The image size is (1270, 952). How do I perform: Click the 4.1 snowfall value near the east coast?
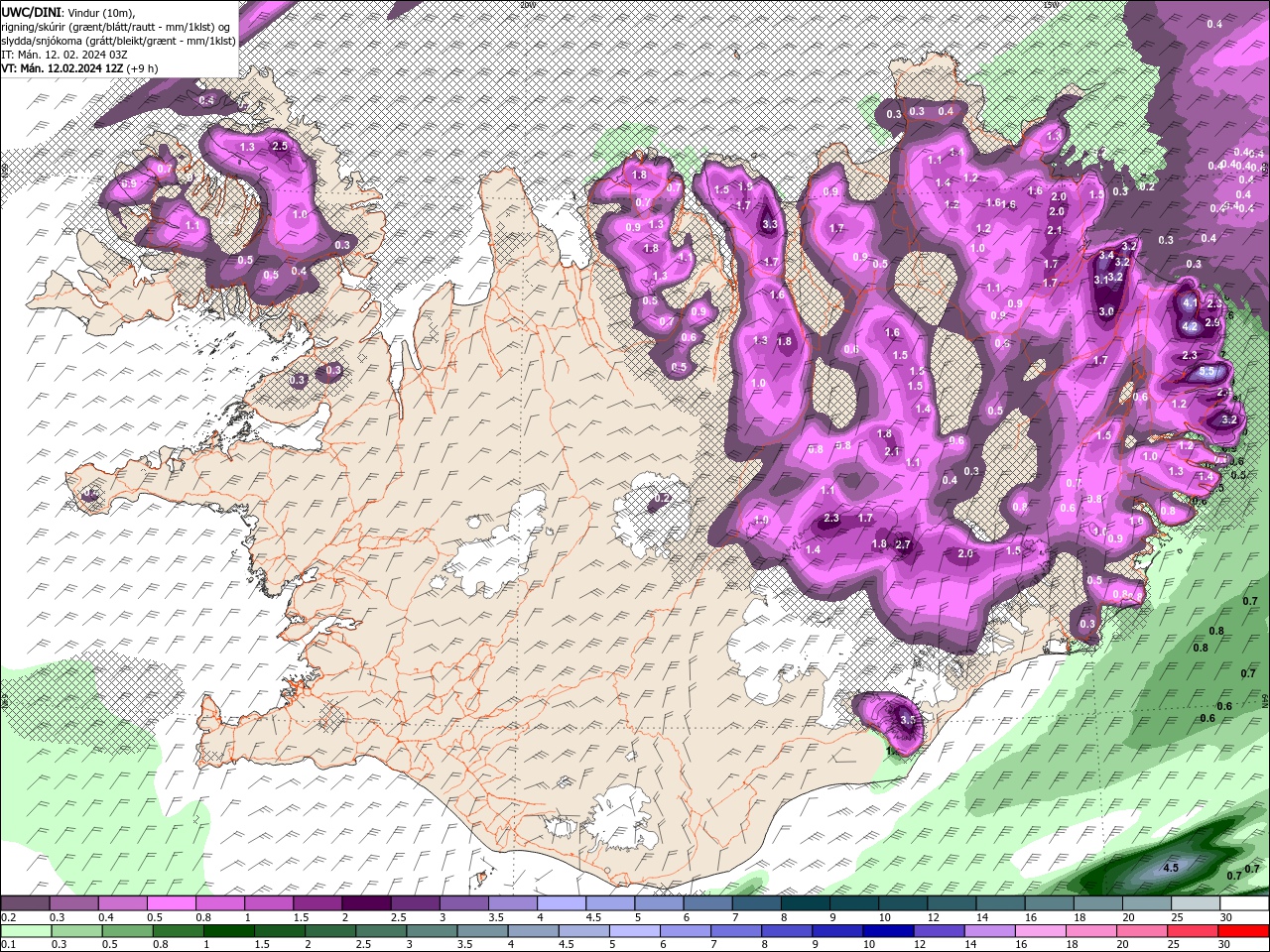coord(1191,303)
